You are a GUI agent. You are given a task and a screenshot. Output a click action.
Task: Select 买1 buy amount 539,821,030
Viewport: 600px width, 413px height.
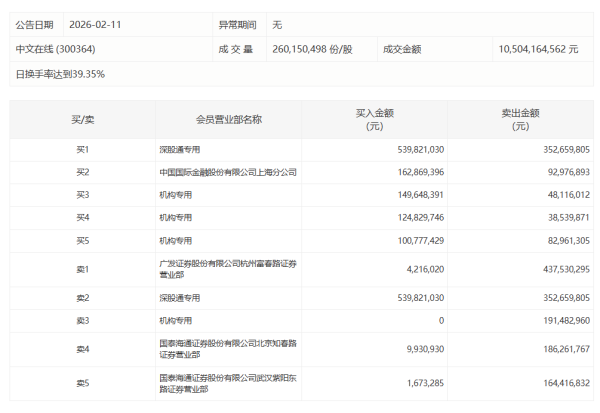(x=421, y=150)
